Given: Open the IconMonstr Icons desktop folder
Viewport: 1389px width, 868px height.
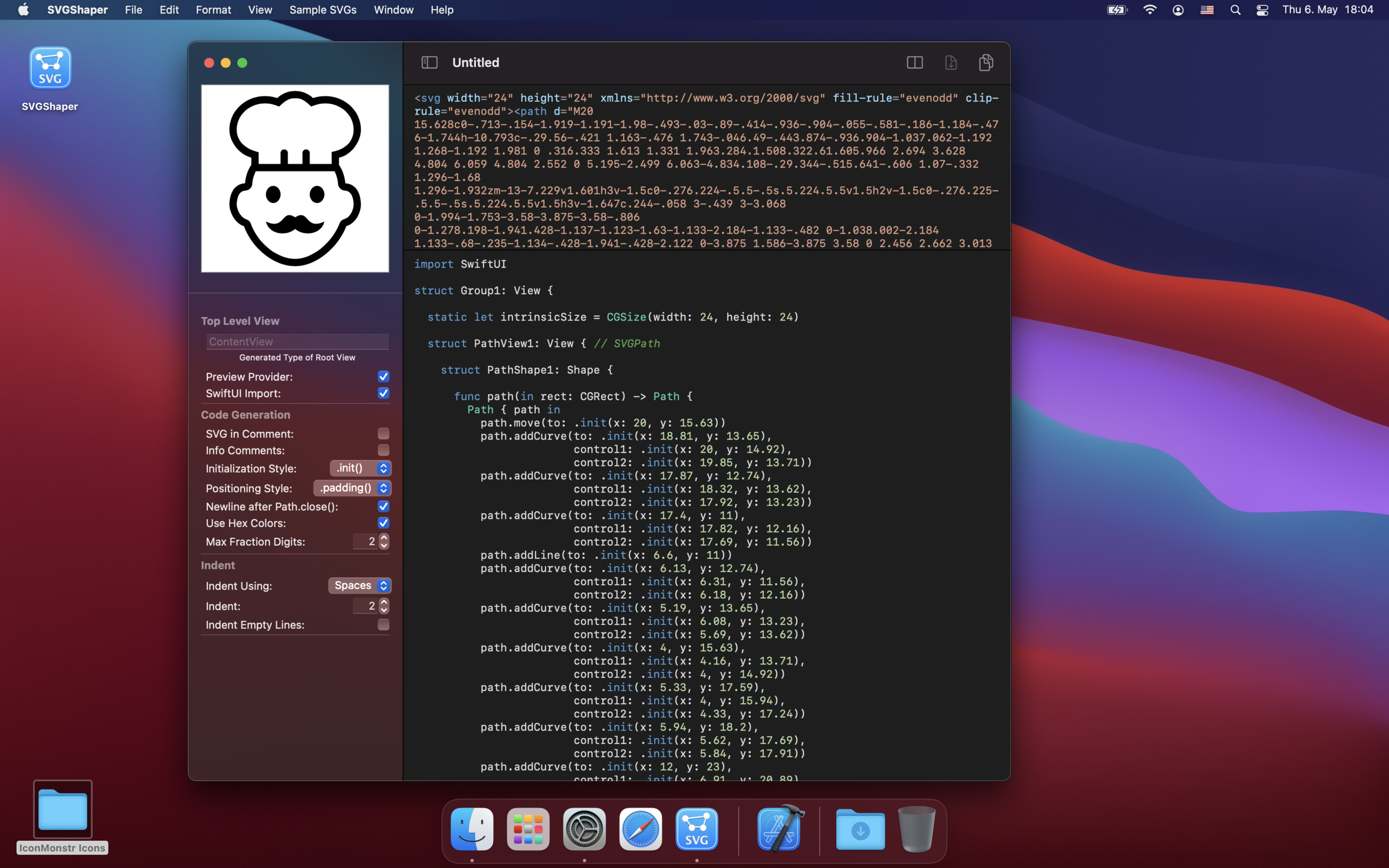Looking at the screenshot, I should click(62, 809).
